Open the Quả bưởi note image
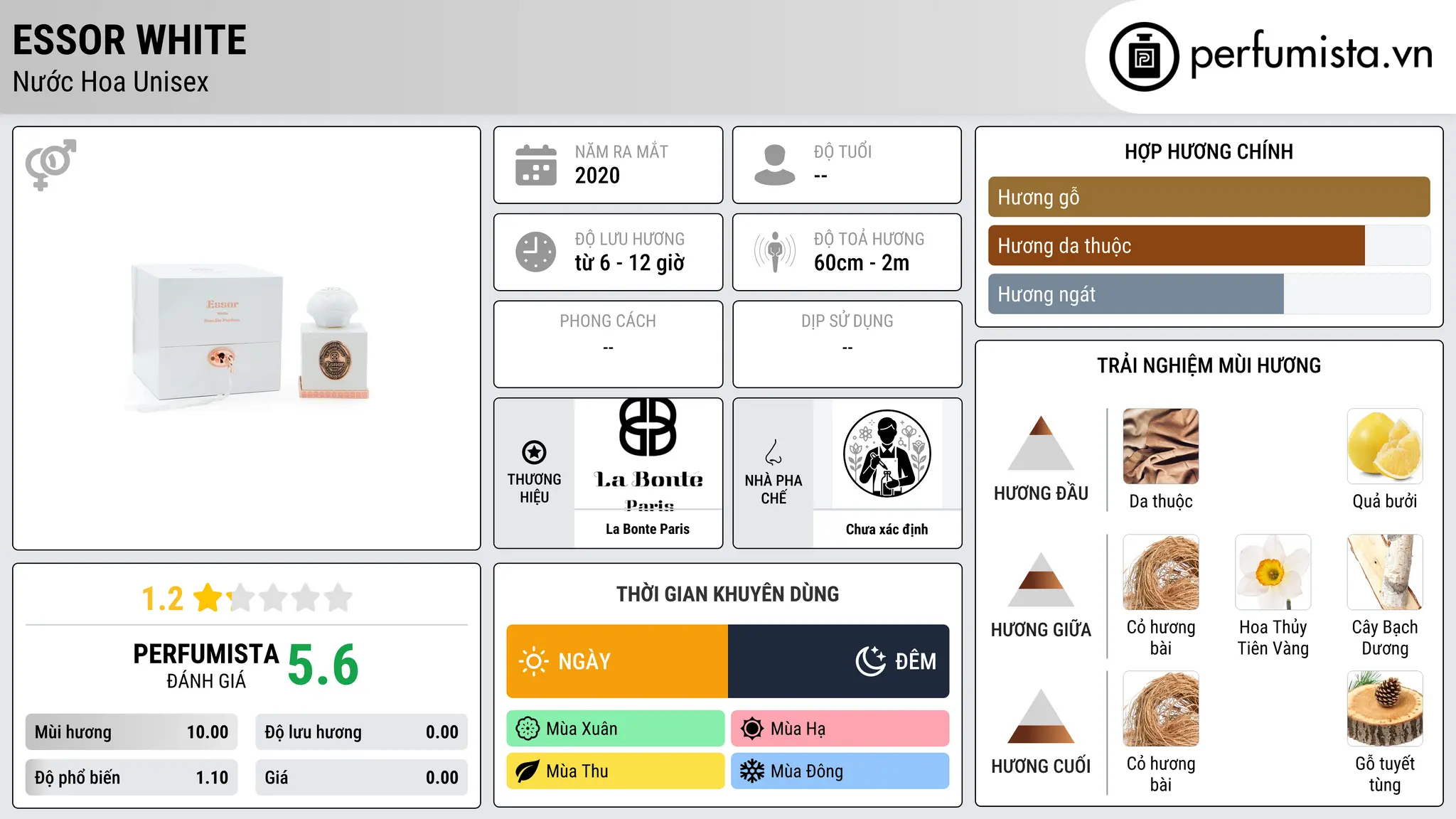This screenshot has width=1456, height=819. (1385, 446)
